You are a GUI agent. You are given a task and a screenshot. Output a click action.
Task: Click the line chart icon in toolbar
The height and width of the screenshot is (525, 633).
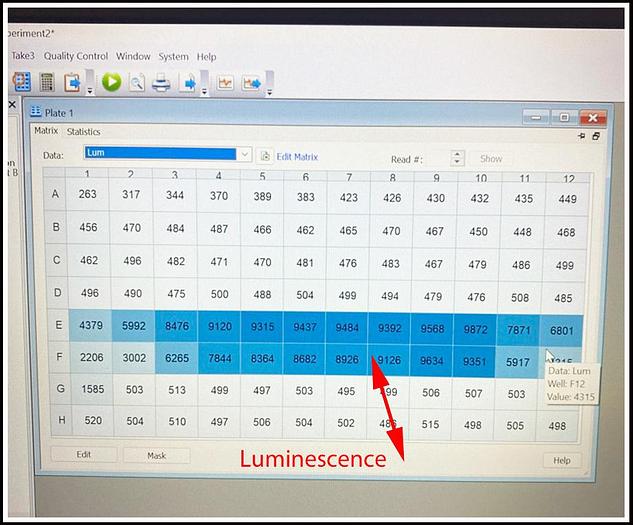pyautogui.click(x=225, y=83)
